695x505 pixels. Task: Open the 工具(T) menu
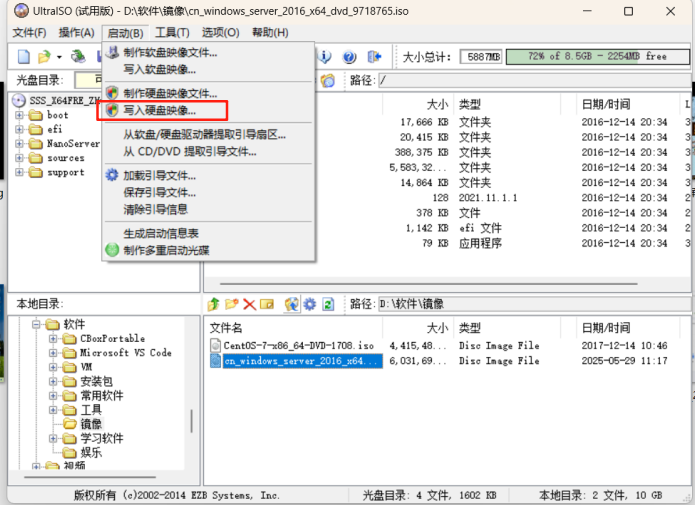(172, 32)
